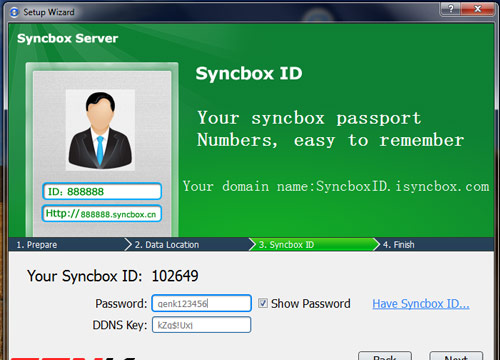Close the Setup Wizard window
This screenshot has height=360, width=500.
pos(477,9)
